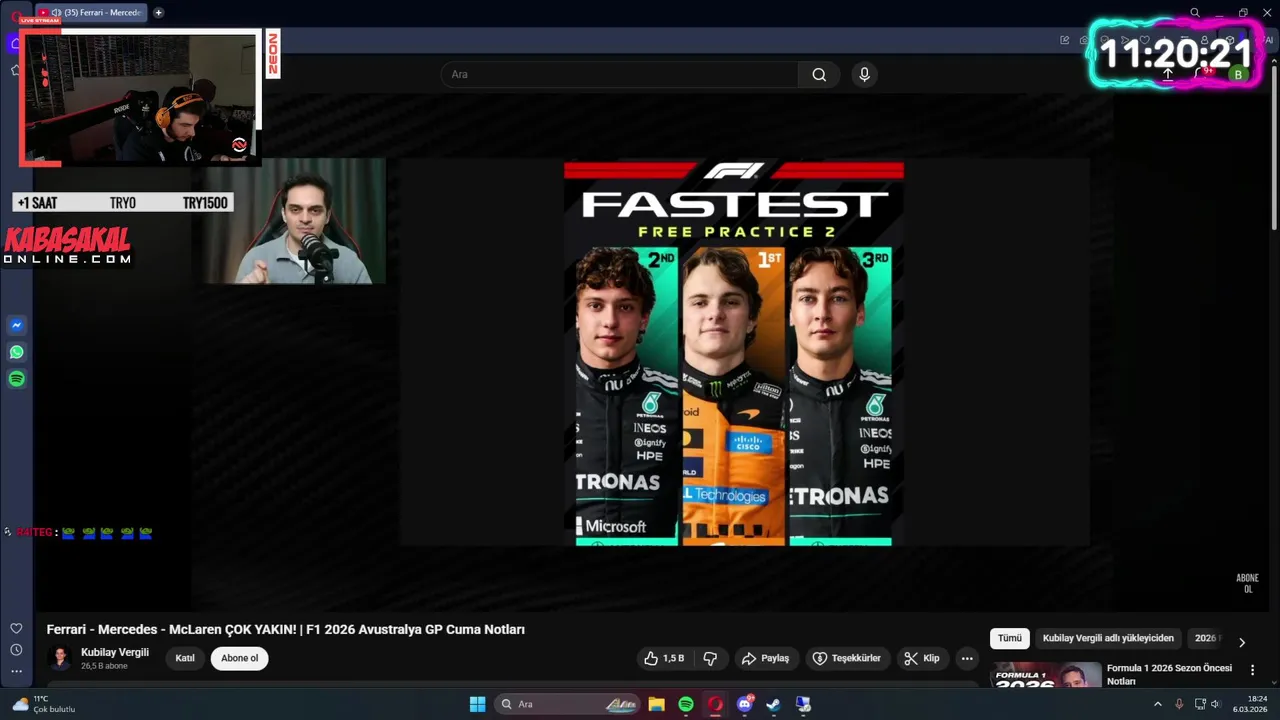
Task: Subscribe using Abone ol button
Action: (239, 658)
